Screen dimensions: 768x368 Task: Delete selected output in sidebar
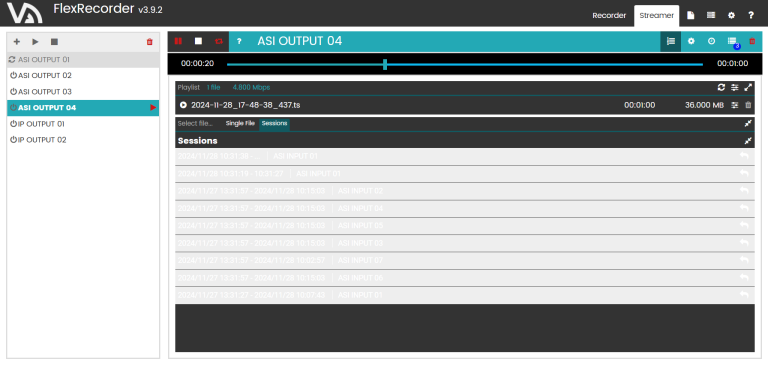[x=150, y=42]
